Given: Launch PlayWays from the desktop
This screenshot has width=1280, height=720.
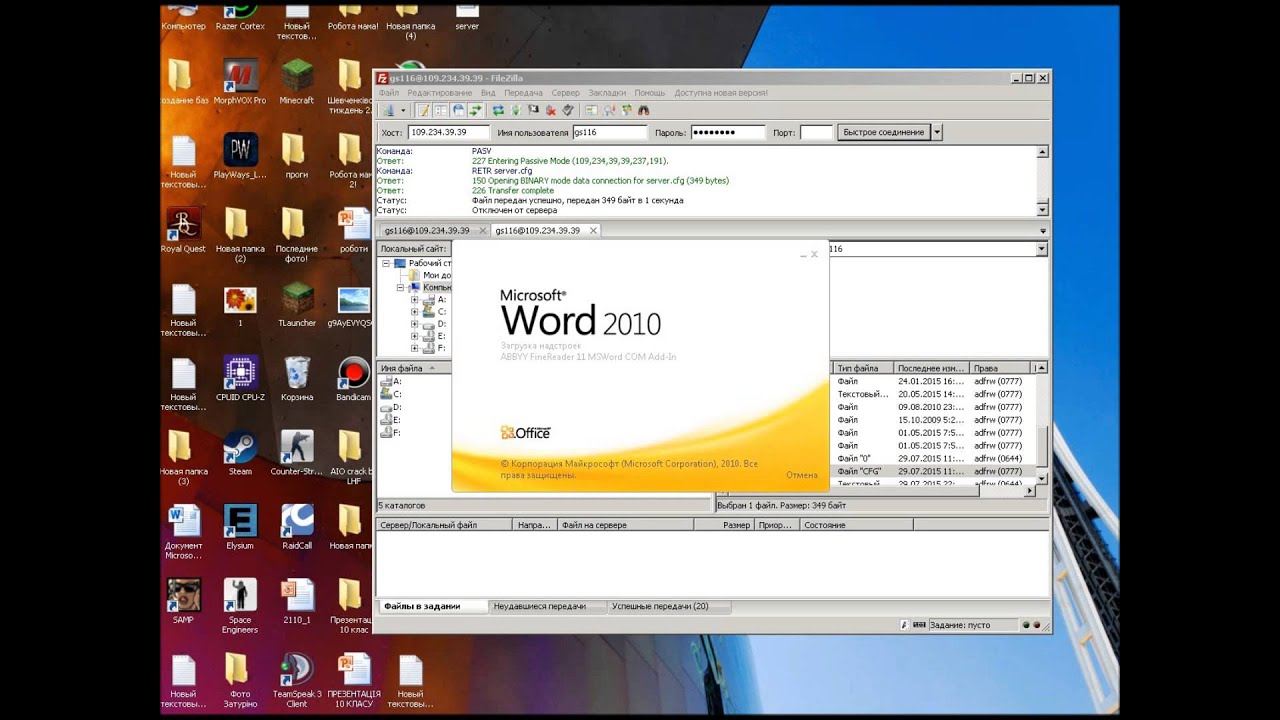Looking at the screenshot, I should [240, 156].
